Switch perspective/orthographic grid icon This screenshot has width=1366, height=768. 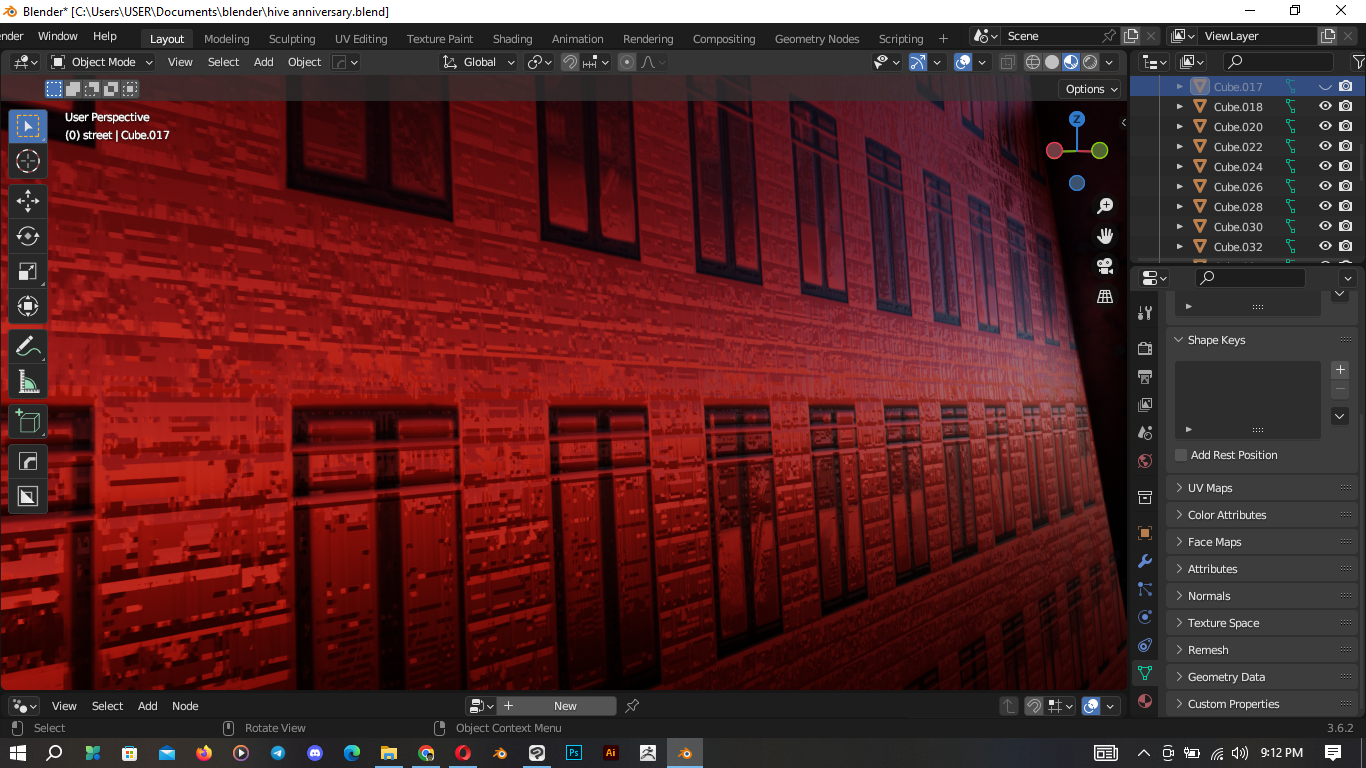coord(1105,296)
